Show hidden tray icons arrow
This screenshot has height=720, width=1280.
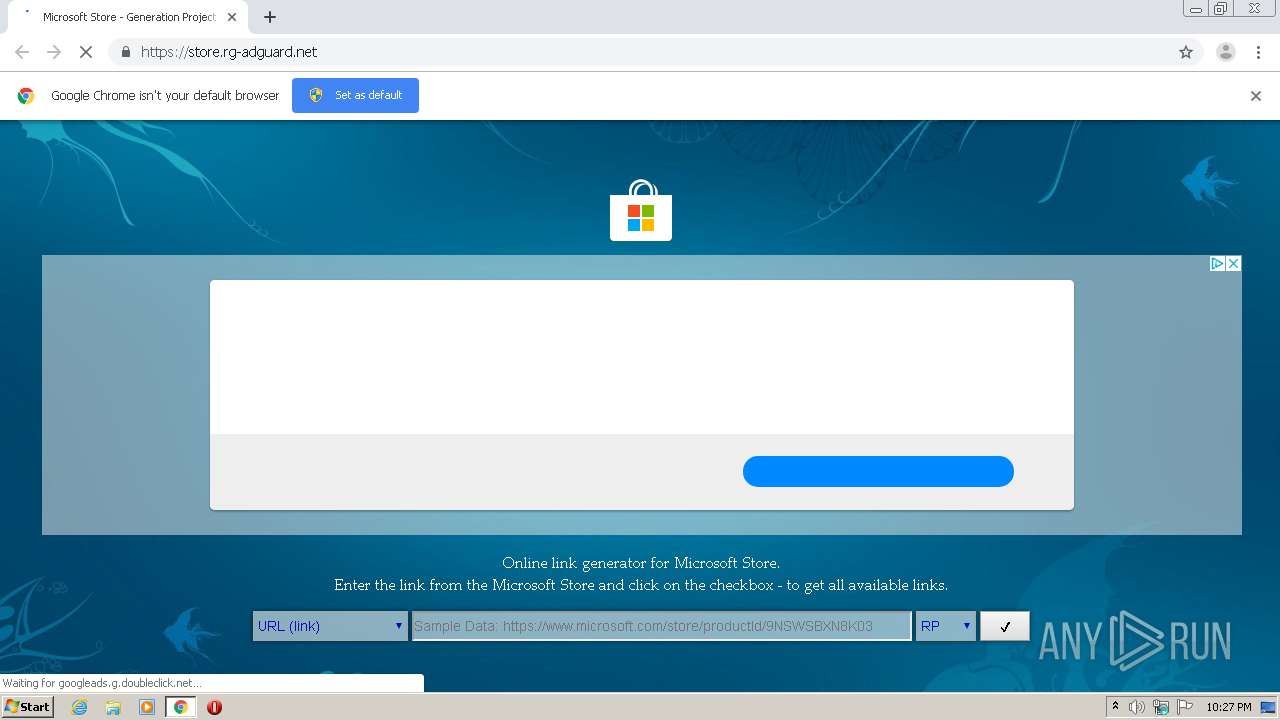(x=1115, y=707)
